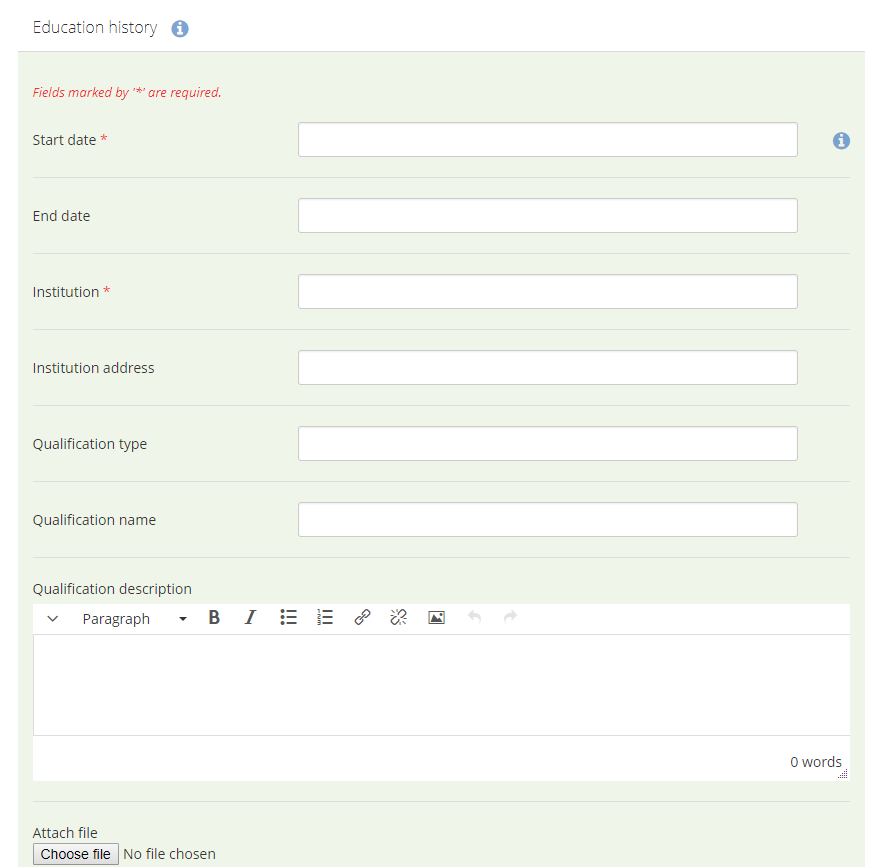Image resolution: width=889 pixels, height=867 pixels.
Task: Undo last edit in editor
Action: [x=474, y=618]
